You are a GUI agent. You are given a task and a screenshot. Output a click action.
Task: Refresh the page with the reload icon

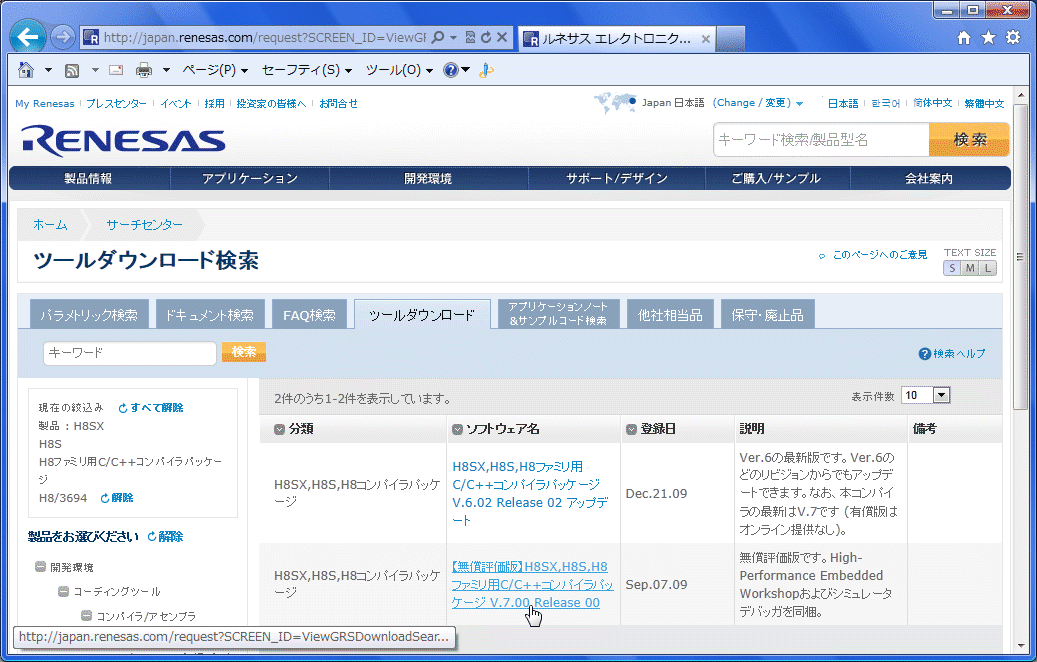(486, 38)
